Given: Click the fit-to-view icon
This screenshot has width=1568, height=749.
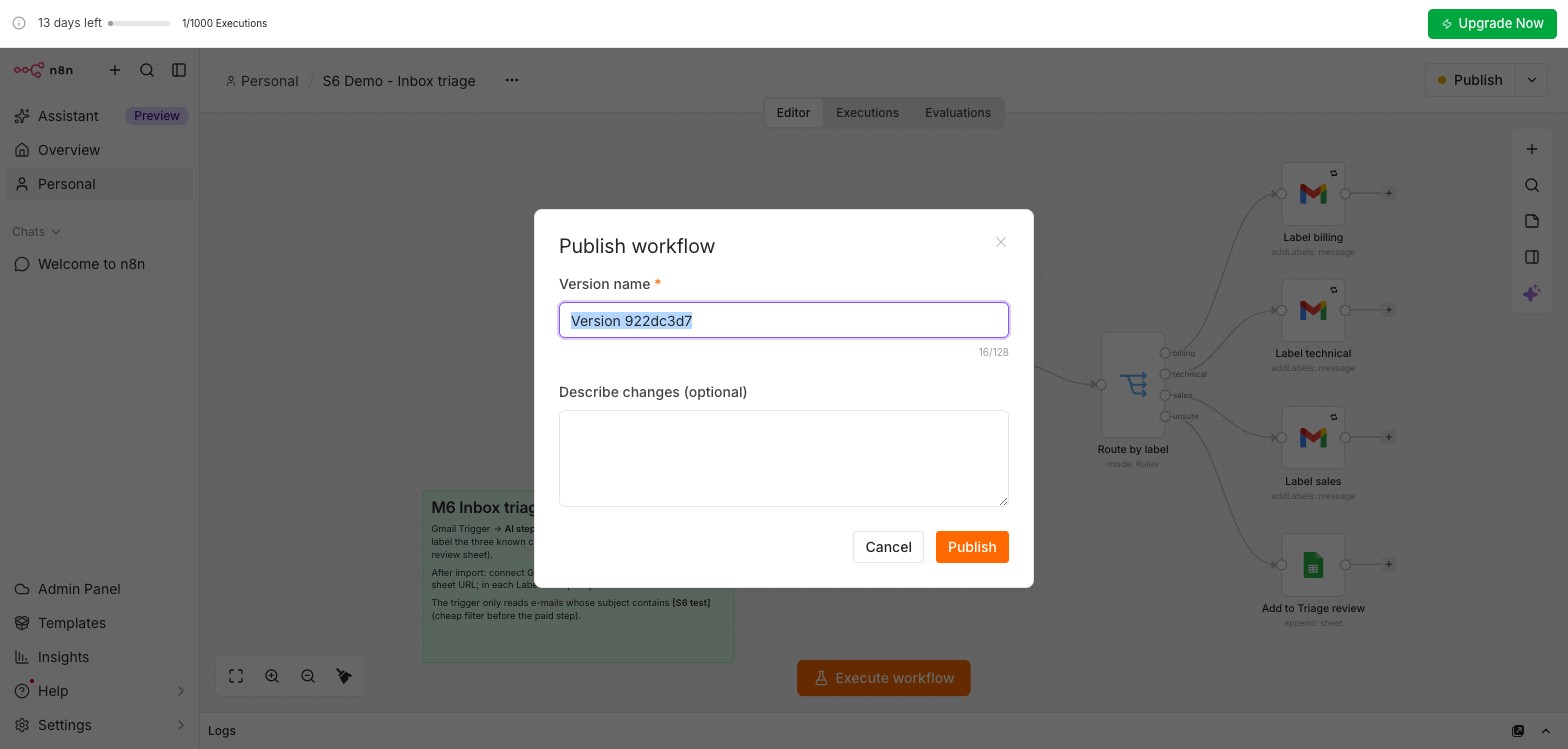Looking at the screenshot, I should [x=236, y=676].
